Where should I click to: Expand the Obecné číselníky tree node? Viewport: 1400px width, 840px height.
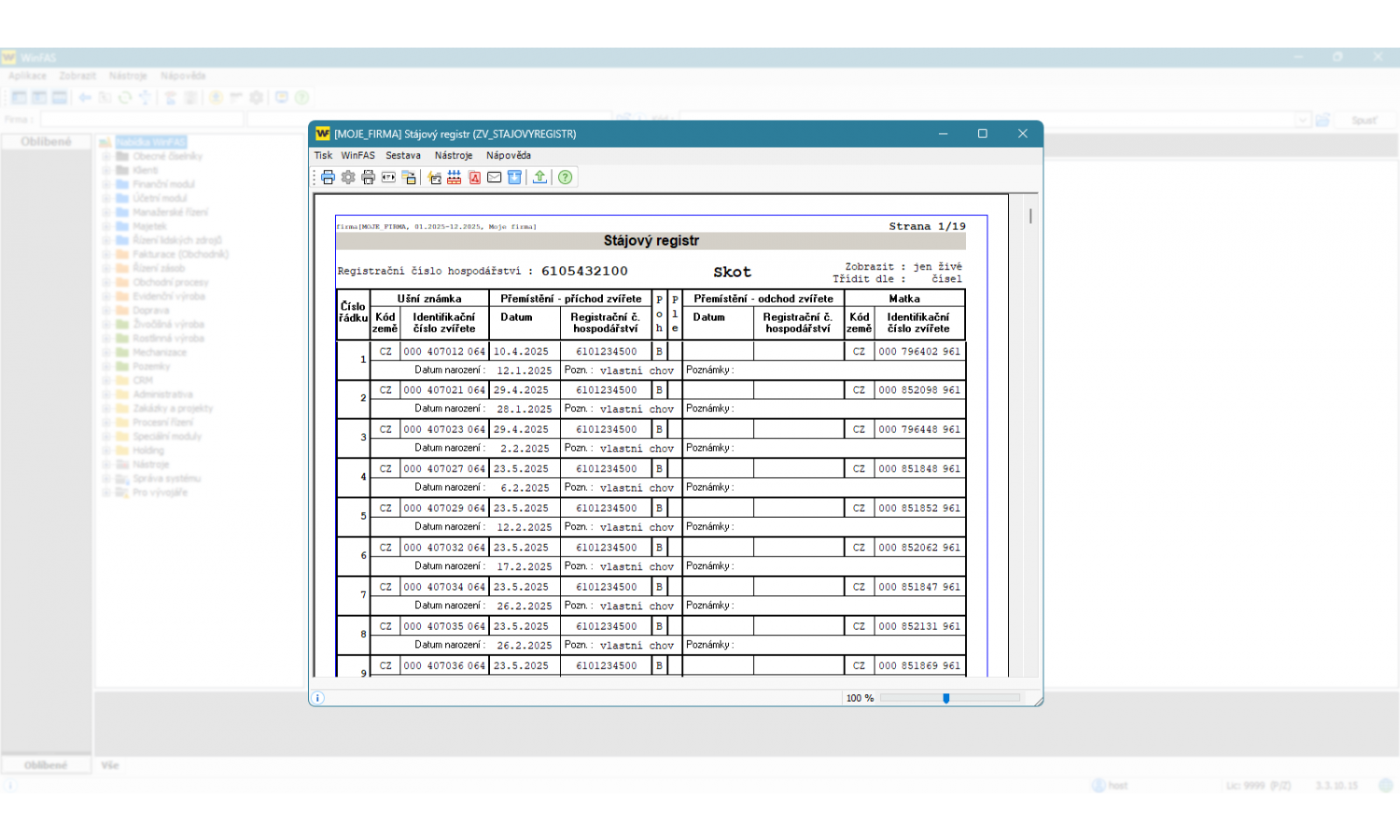tap(106, 156)
